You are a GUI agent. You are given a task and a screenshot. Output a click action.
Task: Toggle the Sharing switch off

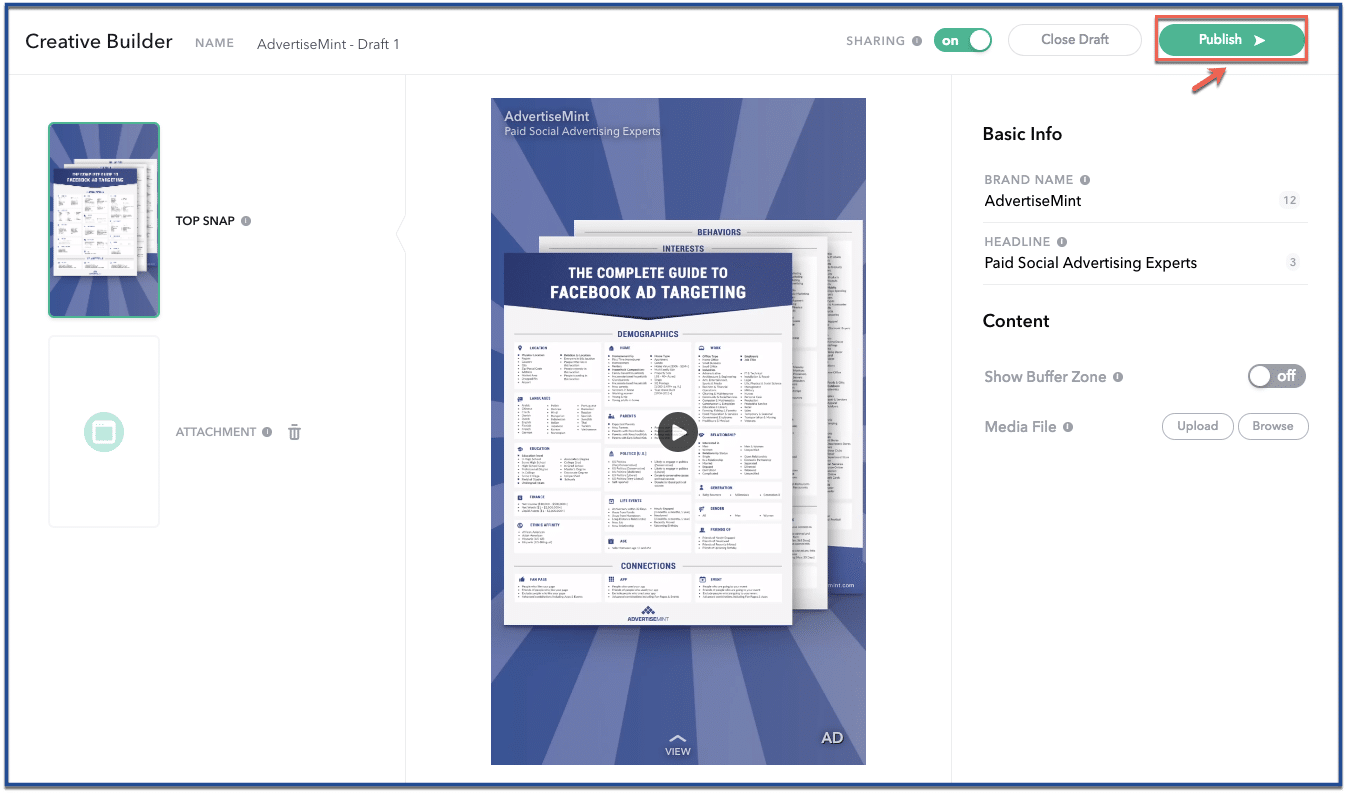tap(963, 40)
